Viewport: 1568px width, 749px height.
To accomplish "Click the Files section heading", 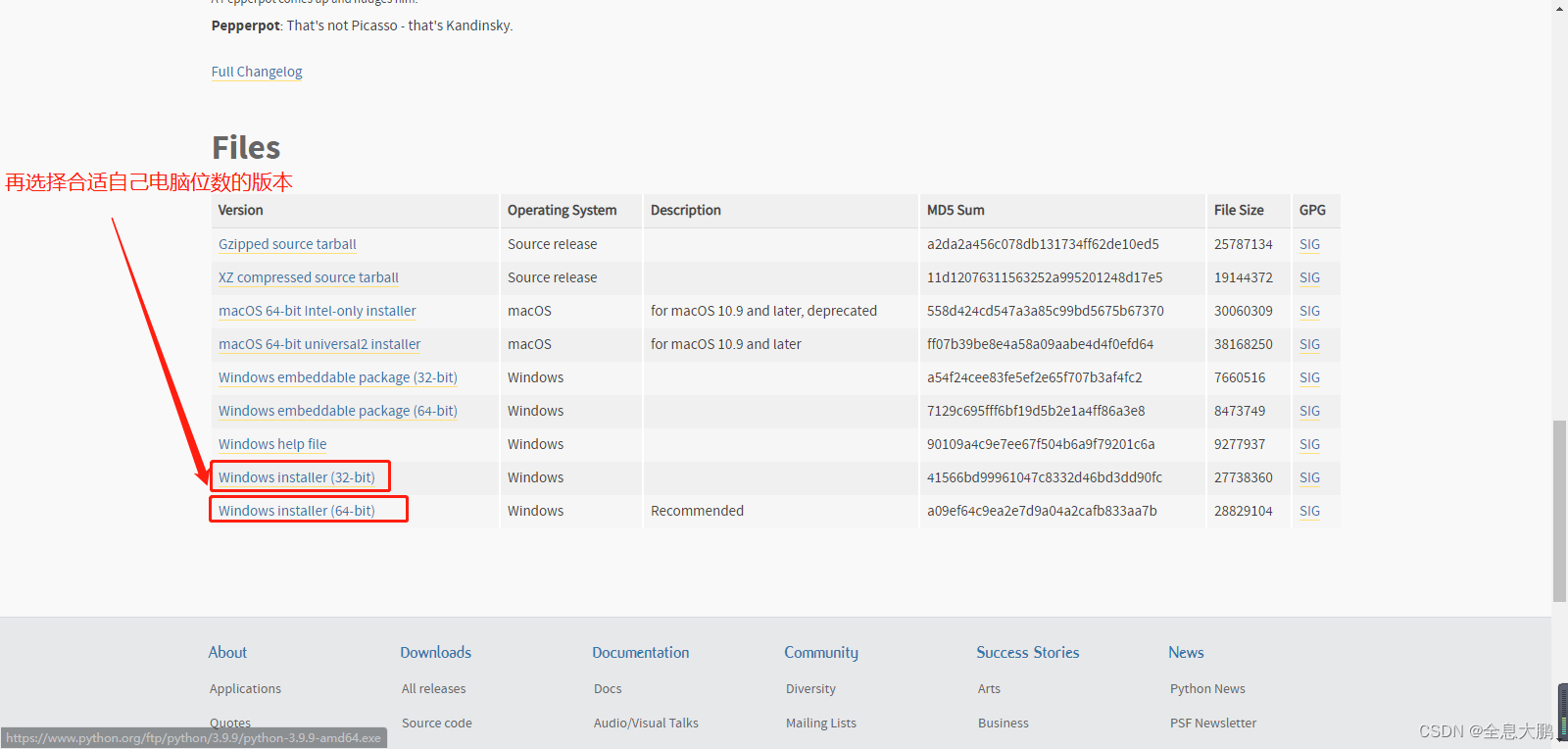I will (x=246, y=148).
